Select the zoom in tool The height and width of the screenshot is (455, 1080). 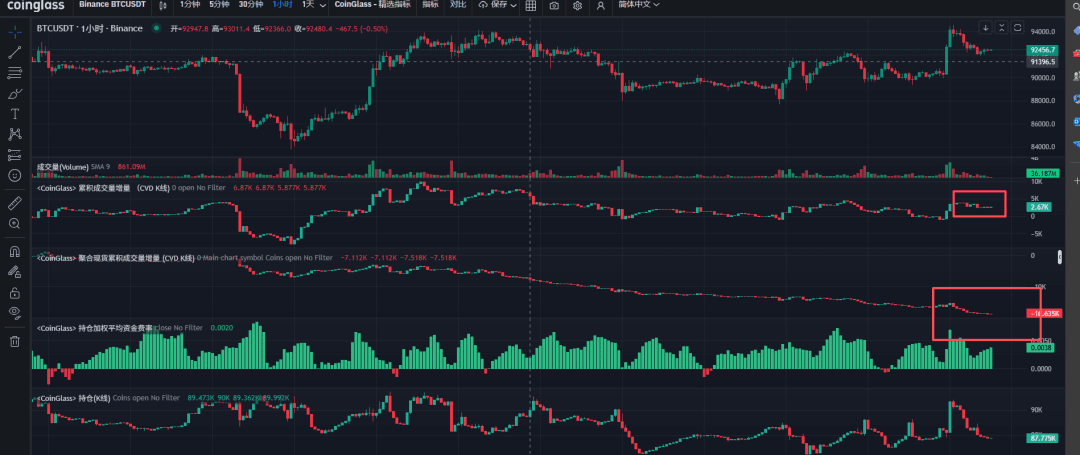click(x=14, y=224)
